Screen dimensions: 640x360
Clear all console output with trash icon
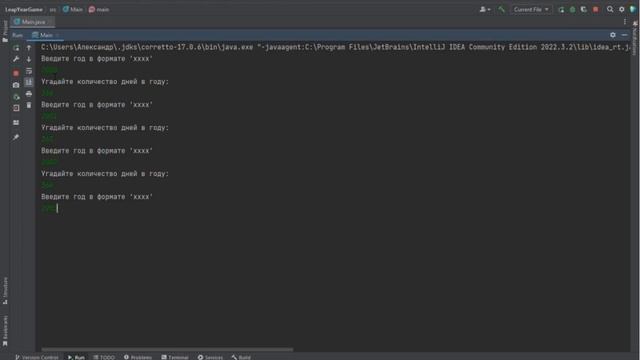[29, 105]
